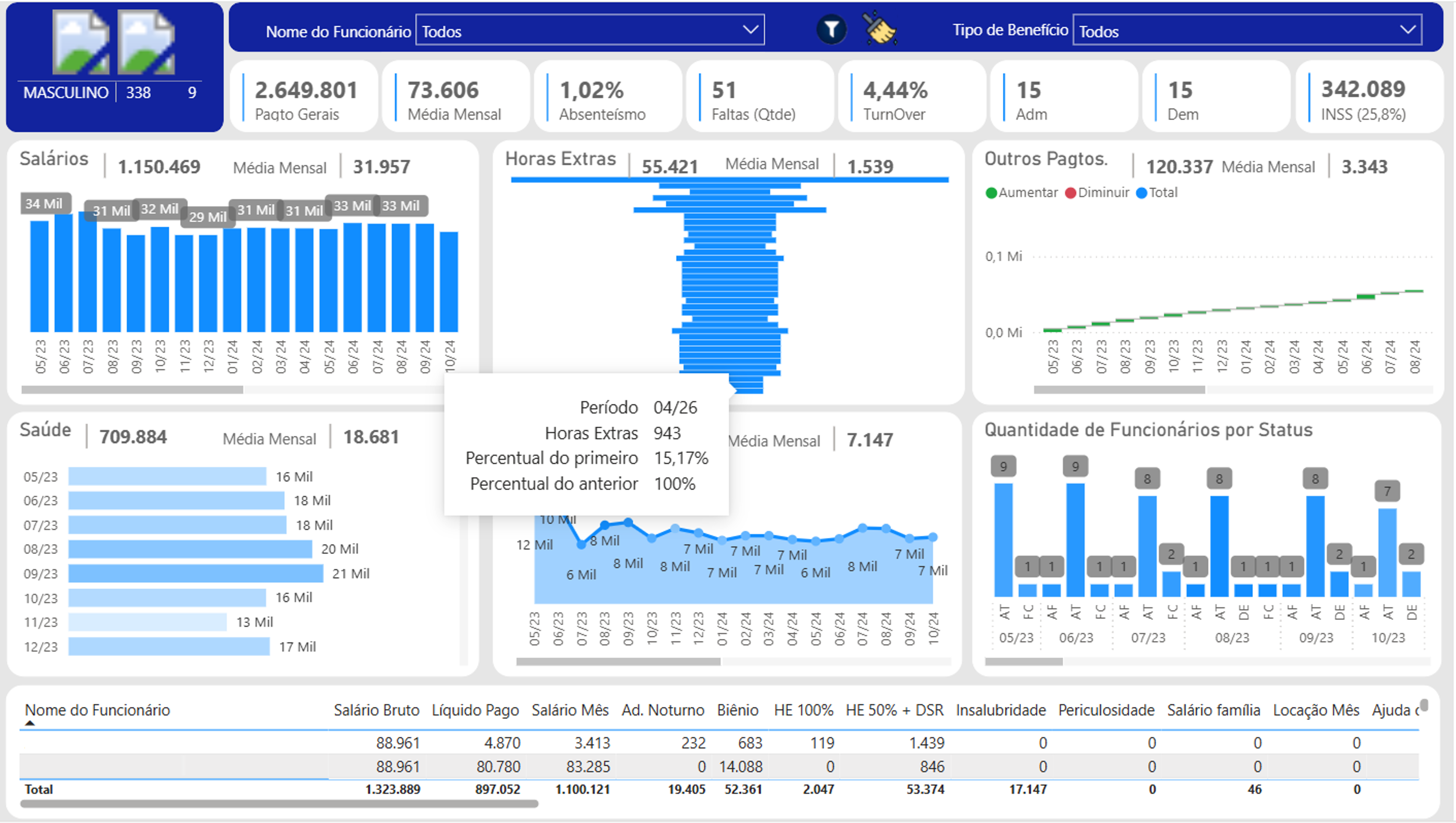Click the Outros Pagtos chart horizontal scrollbar
The image size is (1456, 823).
1119,389
